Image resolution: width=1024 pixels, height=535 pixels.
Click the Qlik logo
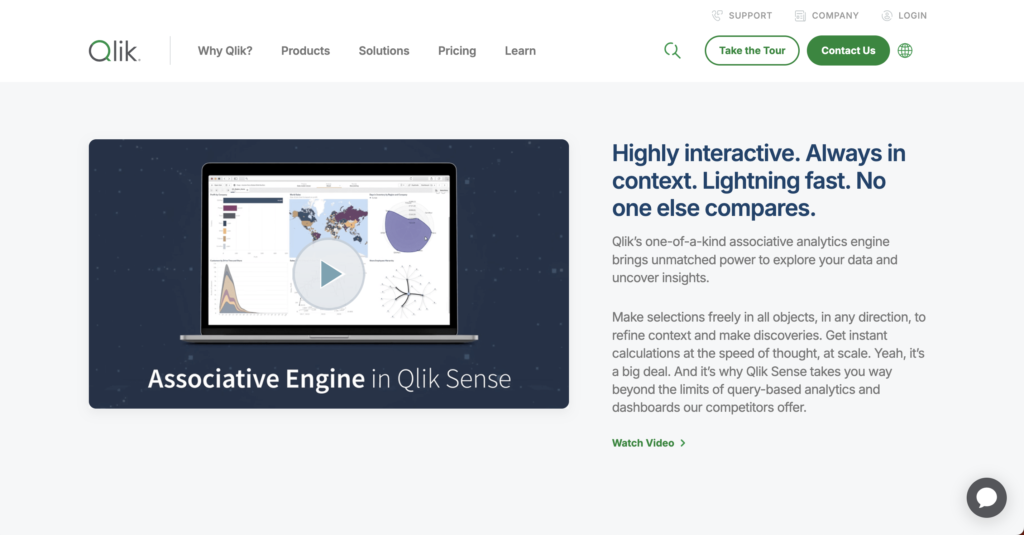pos(114,51)
